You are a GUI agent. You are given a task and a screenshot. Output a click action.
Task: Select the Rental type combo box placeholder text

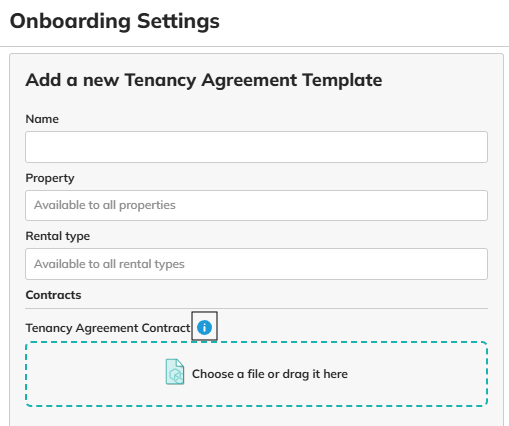(109, 264)
